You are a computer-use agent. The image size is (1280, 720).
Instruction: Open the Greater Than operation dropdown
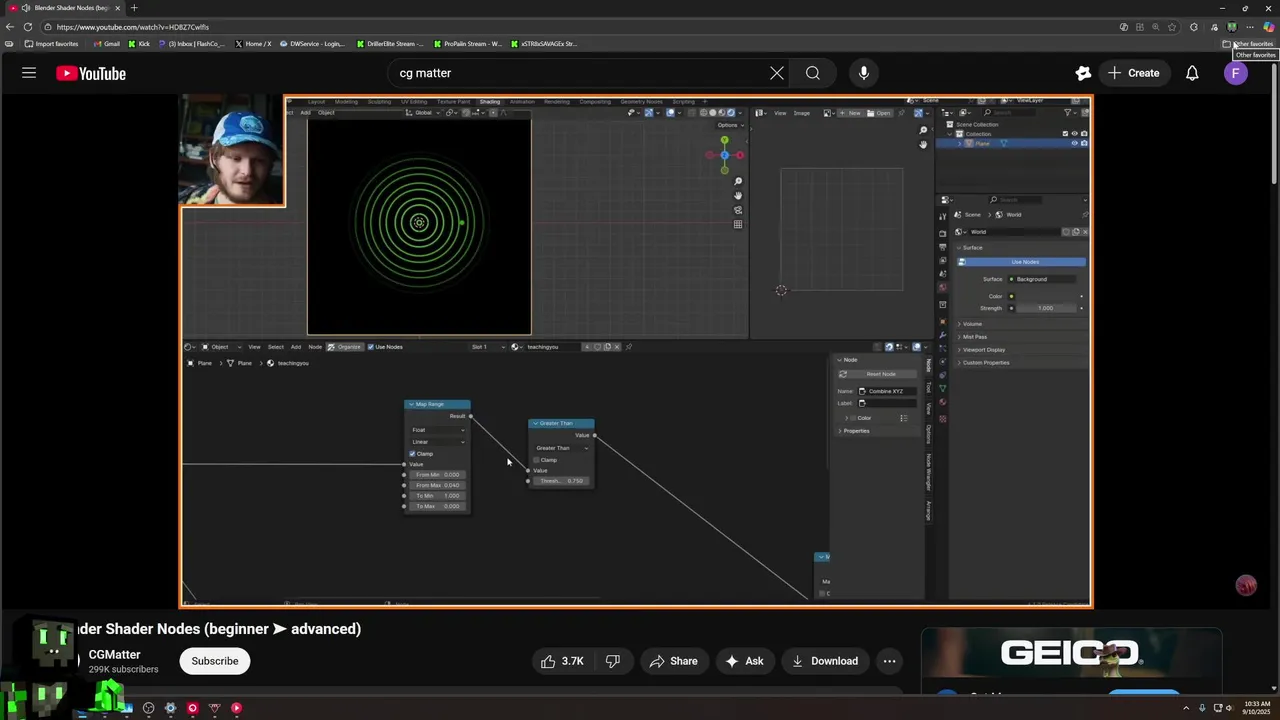click(x=561, y=448)
